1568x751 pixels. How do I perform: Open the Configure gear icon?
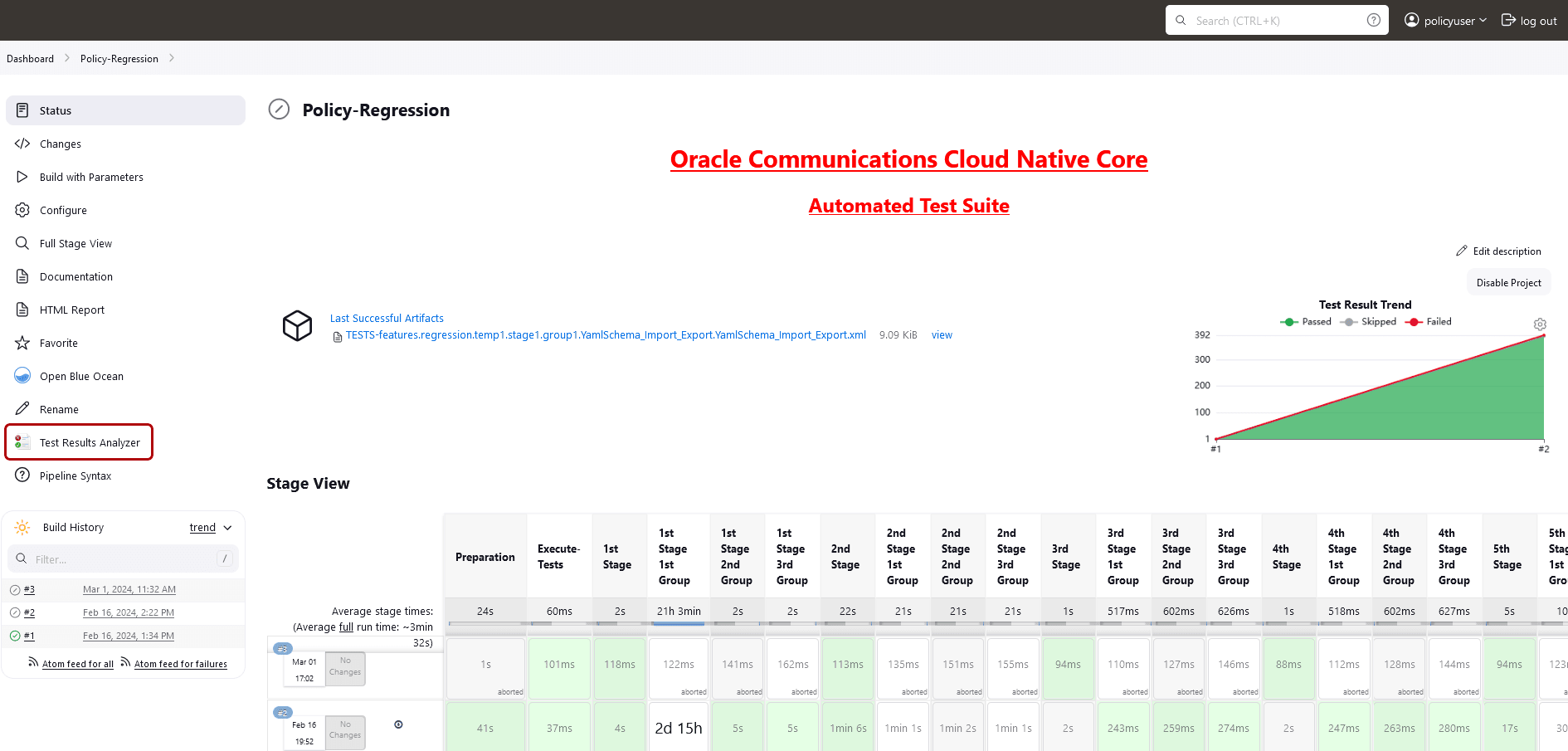(22, 210)
